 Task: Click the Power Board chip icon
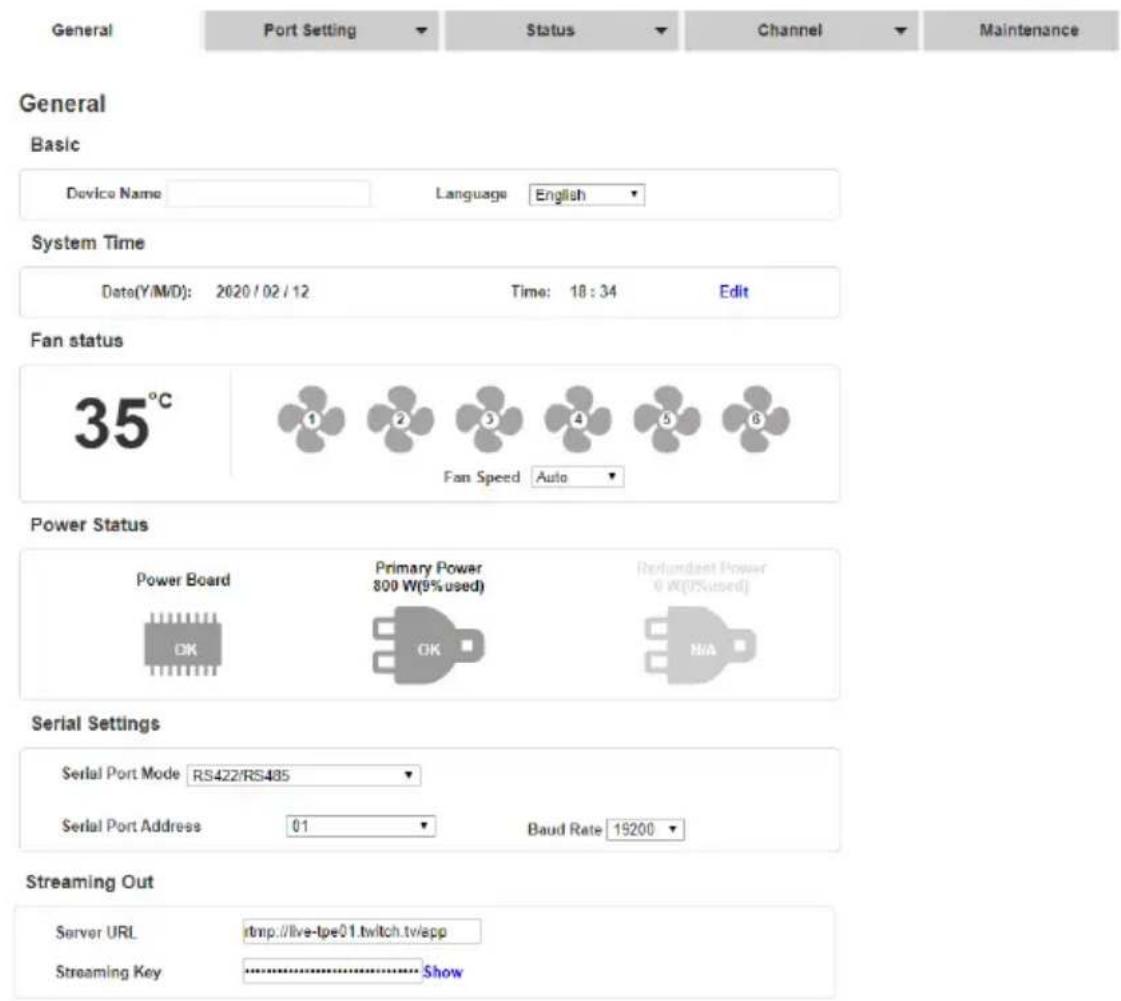pos(183,644)
